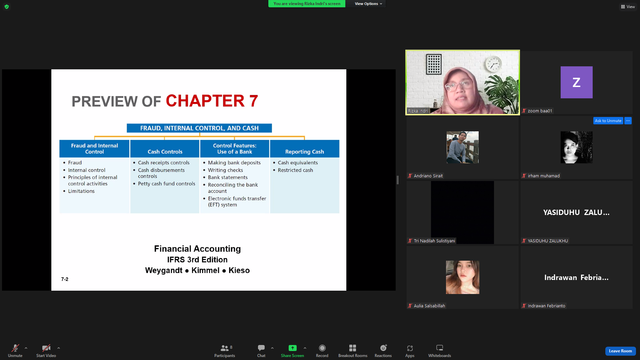This screenshot has height=360, width=640.
Task: Open Whiteboards
Action: click(440, 350)
